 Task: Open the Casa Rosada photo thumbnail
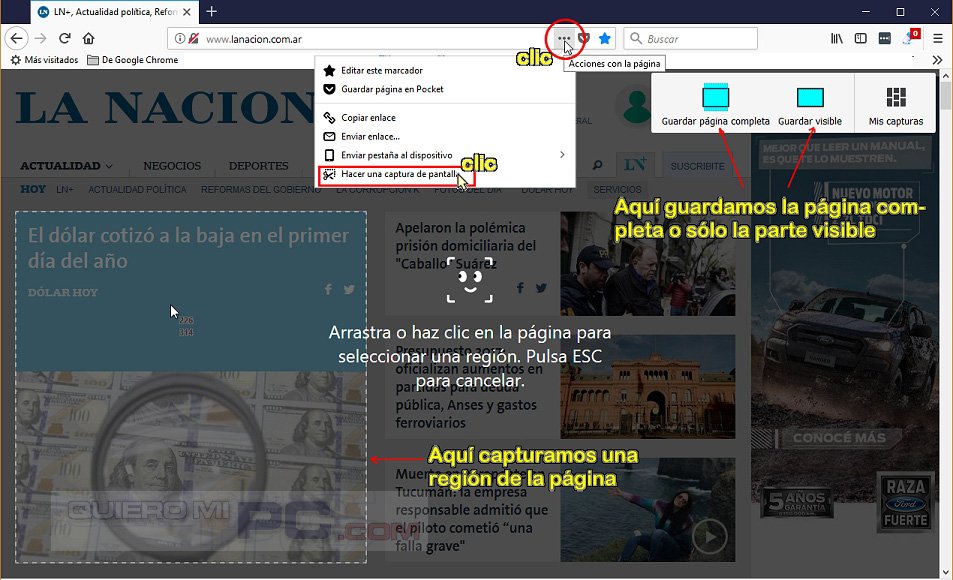coord(647,387)
